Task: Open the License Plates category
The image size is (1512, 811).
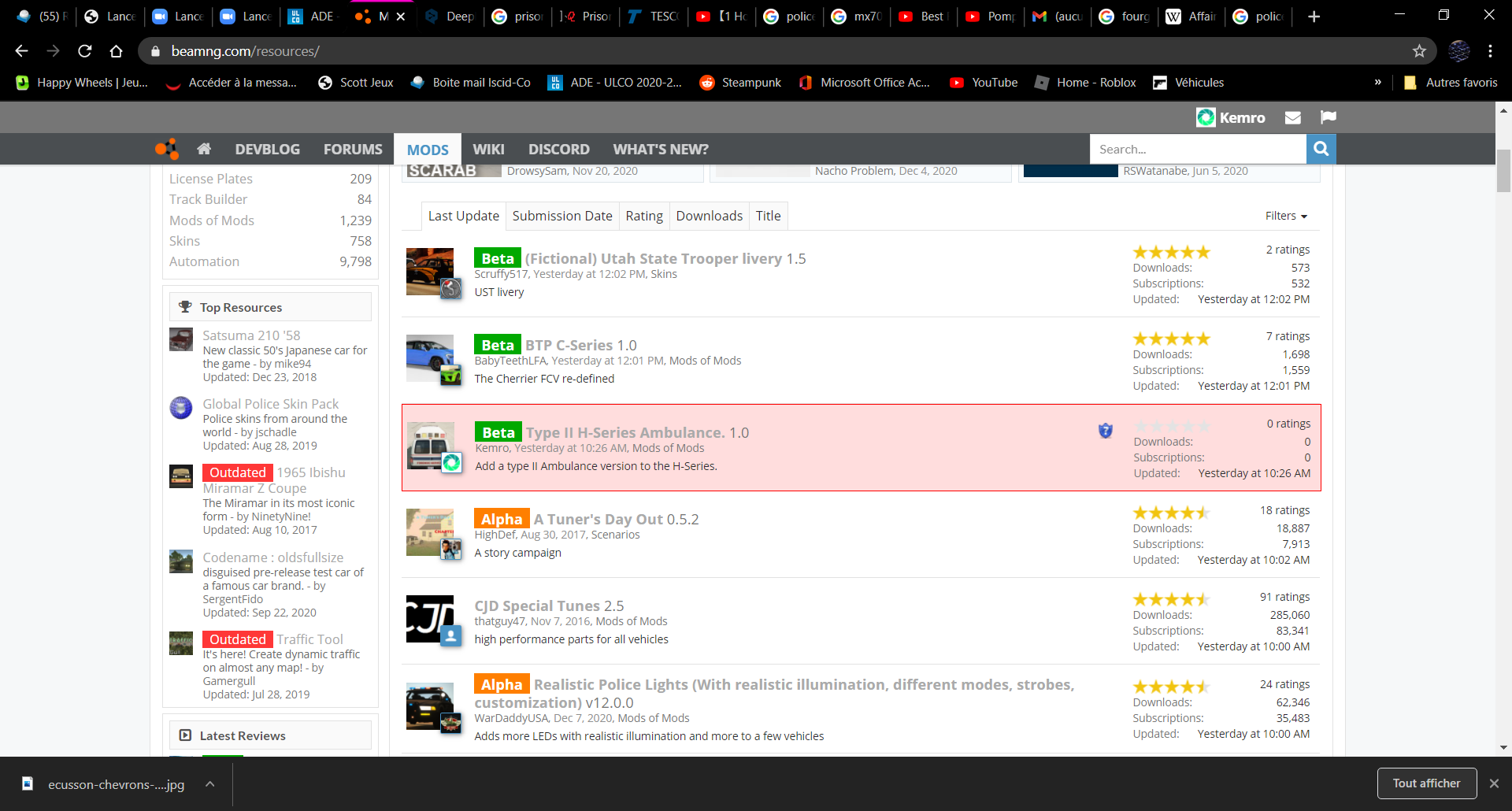Action: point(211,179)
